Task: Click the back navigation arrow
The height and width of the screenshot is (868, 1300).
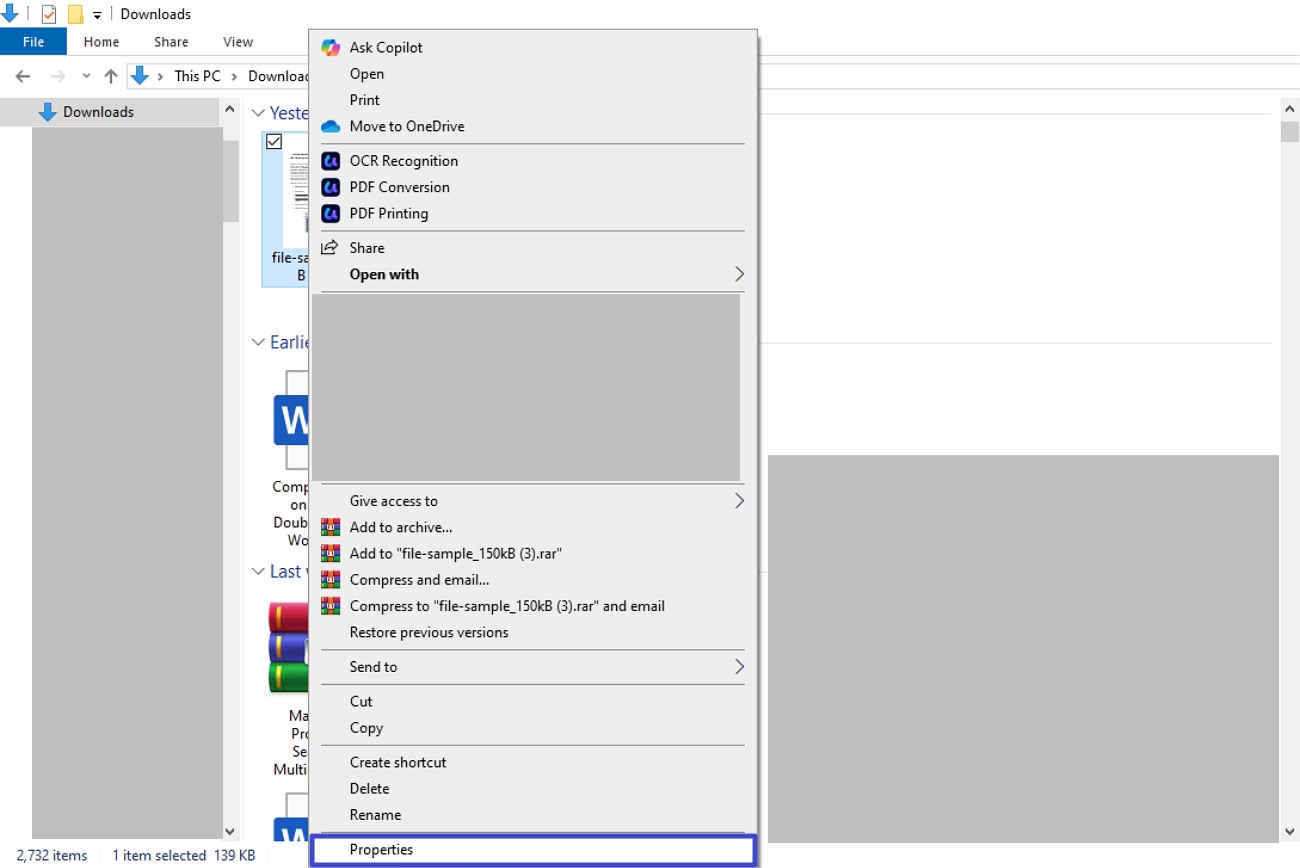Action: click(x=22, y=75)
